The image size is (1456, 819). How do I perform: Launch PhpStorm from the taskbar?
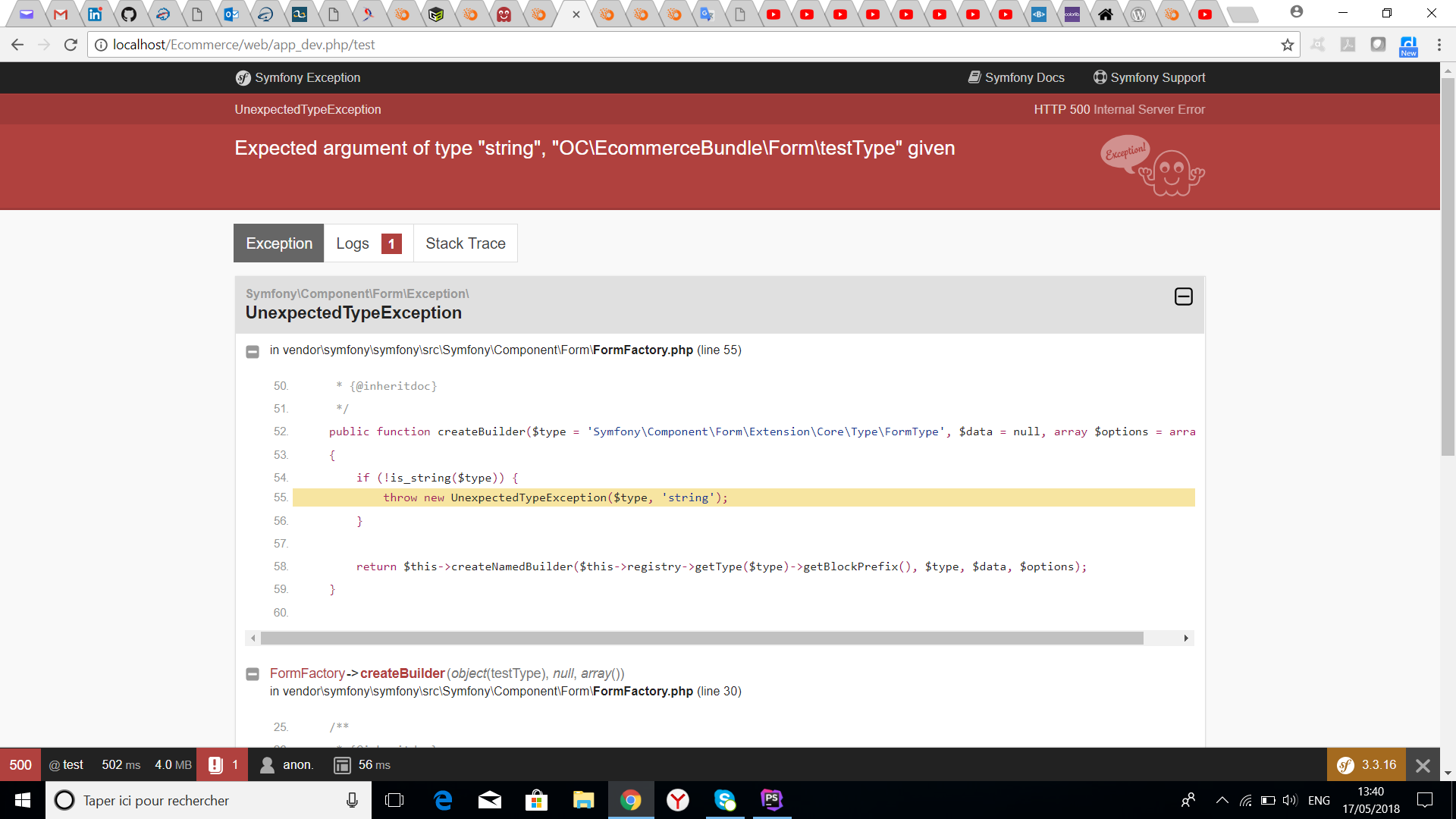click(771, 800)
